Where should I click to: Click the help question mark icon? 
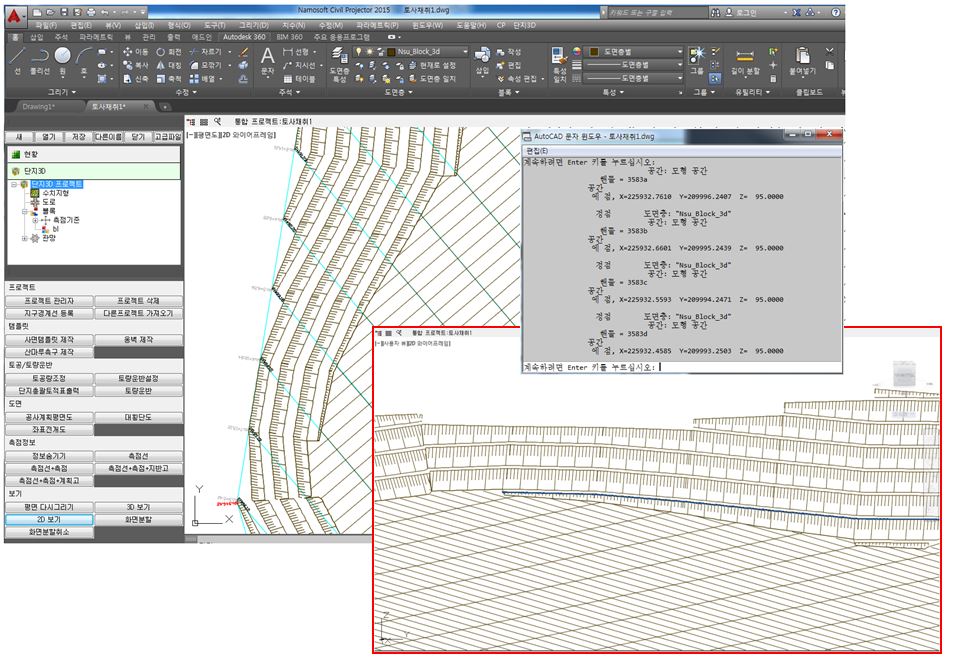pos(836,12)
